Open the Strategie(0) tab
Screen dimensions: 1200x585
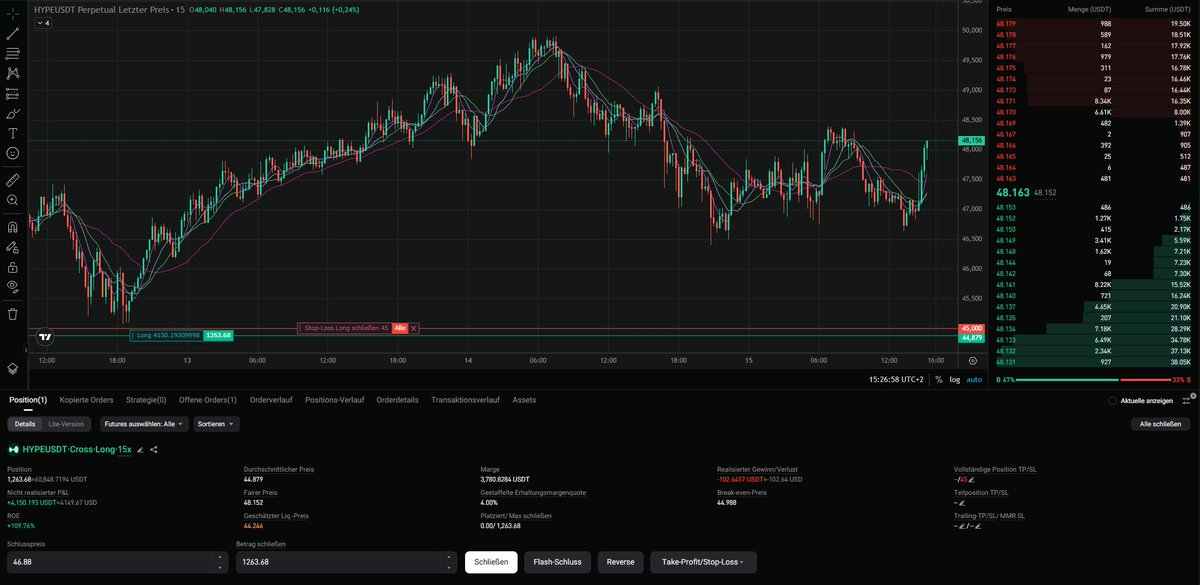coord(146,399)
